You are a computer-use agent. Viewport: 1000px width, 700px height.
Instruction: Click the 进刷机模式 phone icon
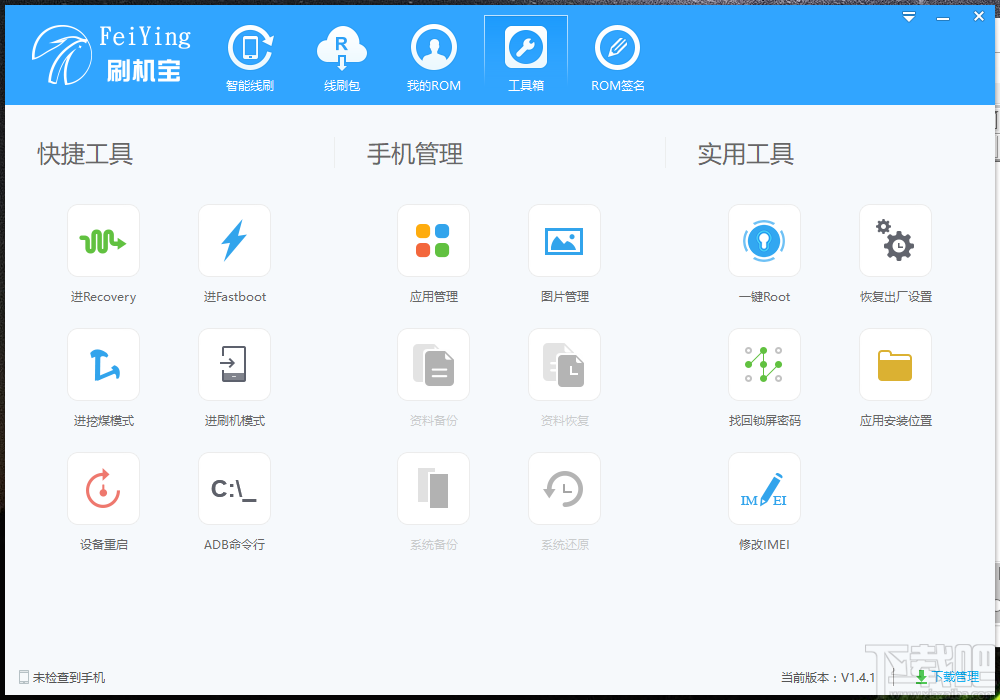(234, 364)
